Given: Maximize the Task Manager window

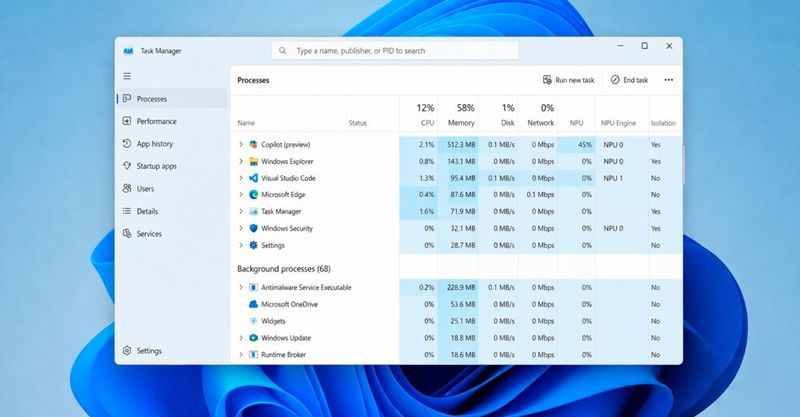Looking at the screenshot, I should point(644,46).
